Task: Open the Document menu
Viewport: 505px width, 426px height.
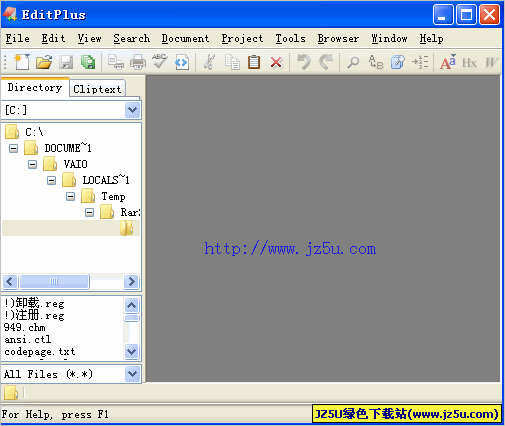Action: click(x=185, y=39)
